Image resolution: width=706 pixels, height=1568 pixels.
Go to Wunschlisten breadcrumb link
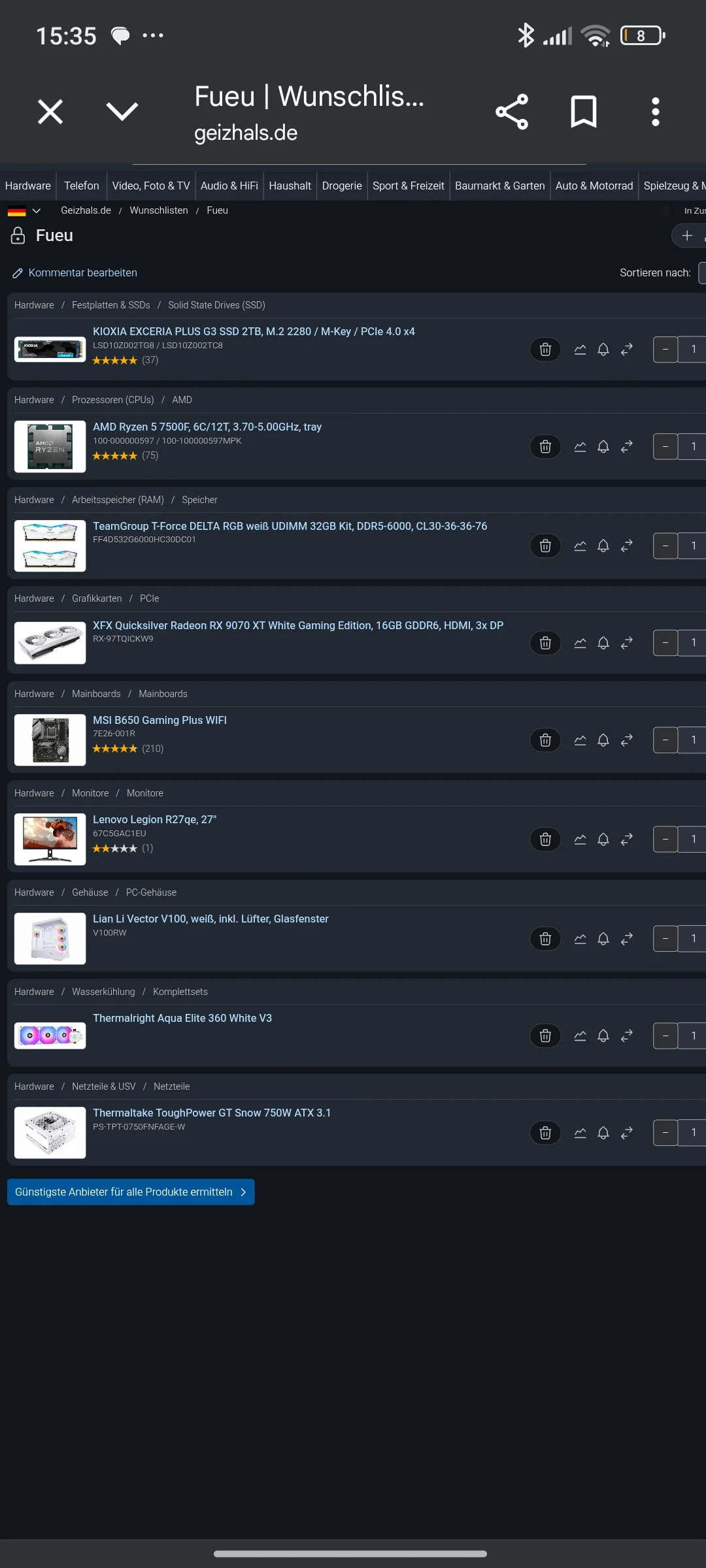[x=159, y=210]
